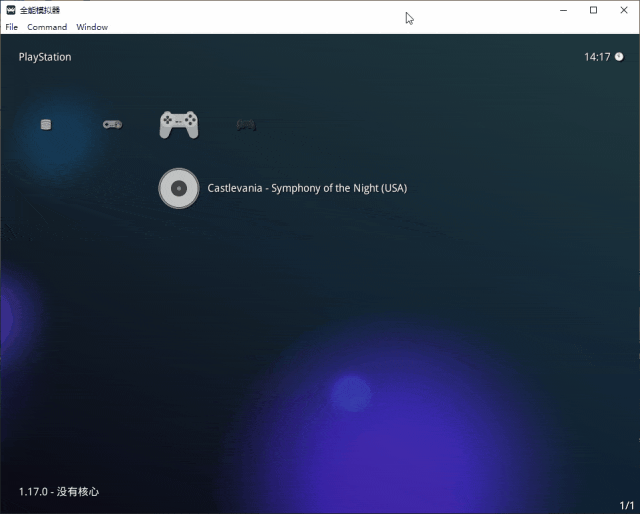Open the Window menu

(x=92, y=27)
